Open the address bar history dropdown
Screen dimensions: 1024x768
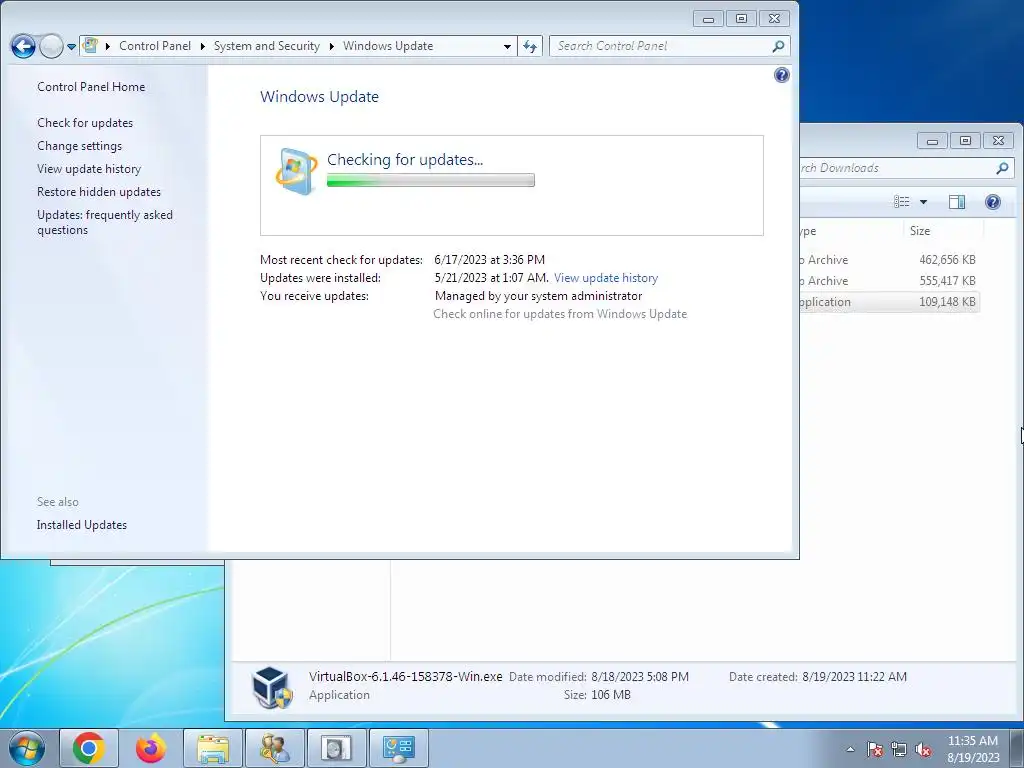pos(507,46)
